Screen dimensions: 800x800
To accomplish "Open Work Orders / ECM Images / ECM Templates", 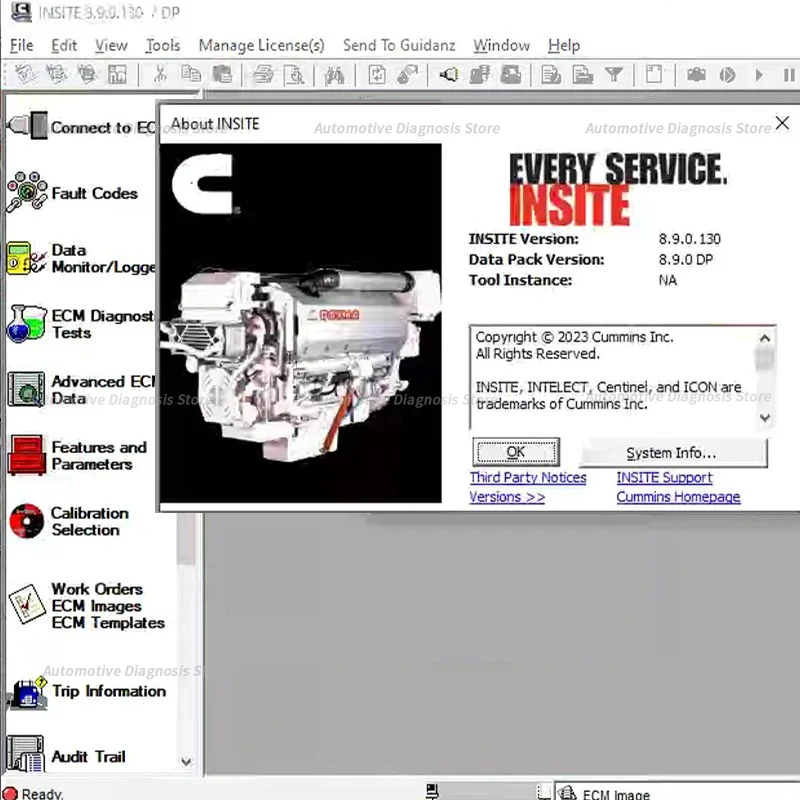I will point(87,605).
